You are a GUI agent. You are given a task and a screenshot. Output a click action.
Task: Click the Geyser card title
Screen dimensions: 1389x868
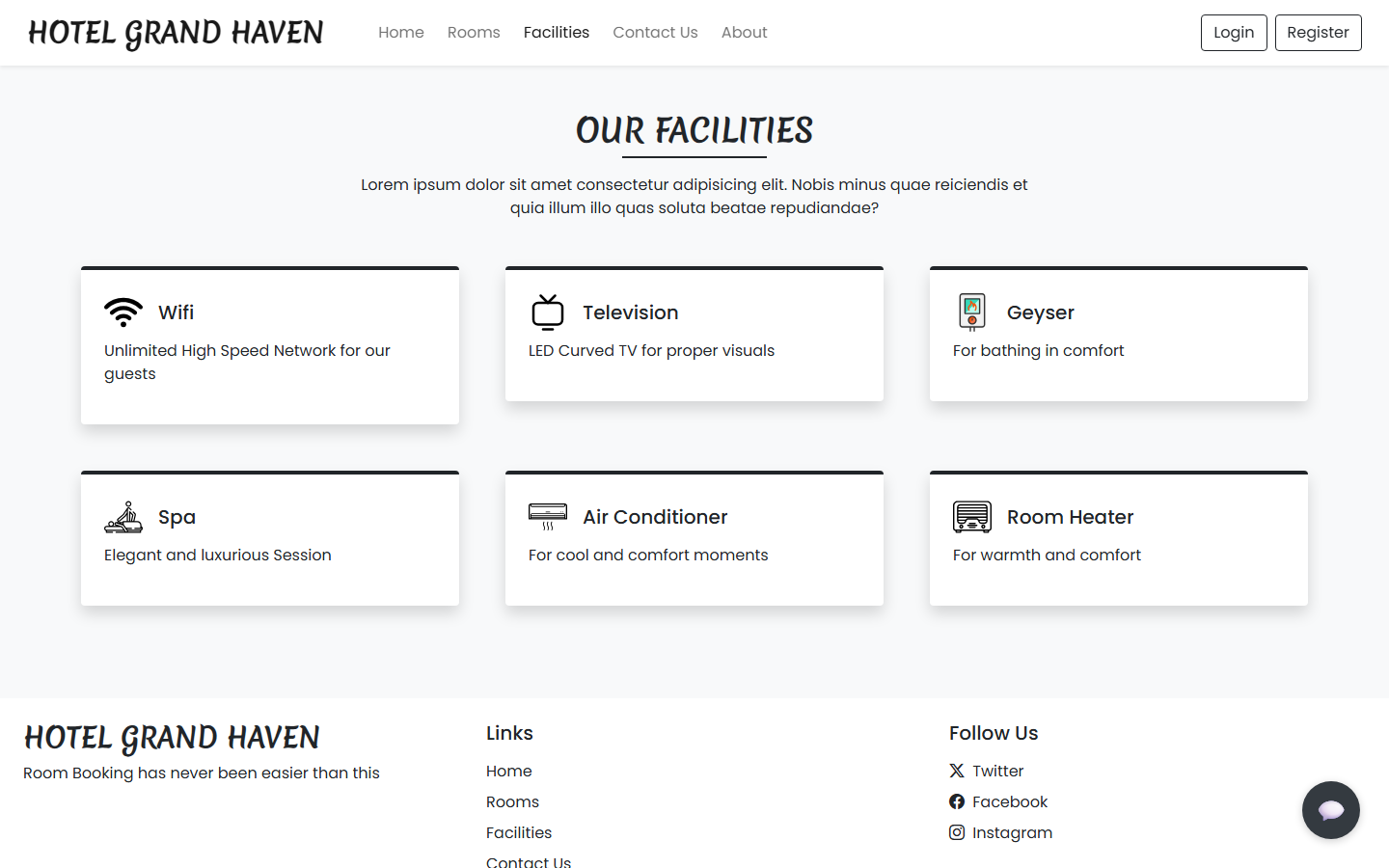(x=1041, y=312)
